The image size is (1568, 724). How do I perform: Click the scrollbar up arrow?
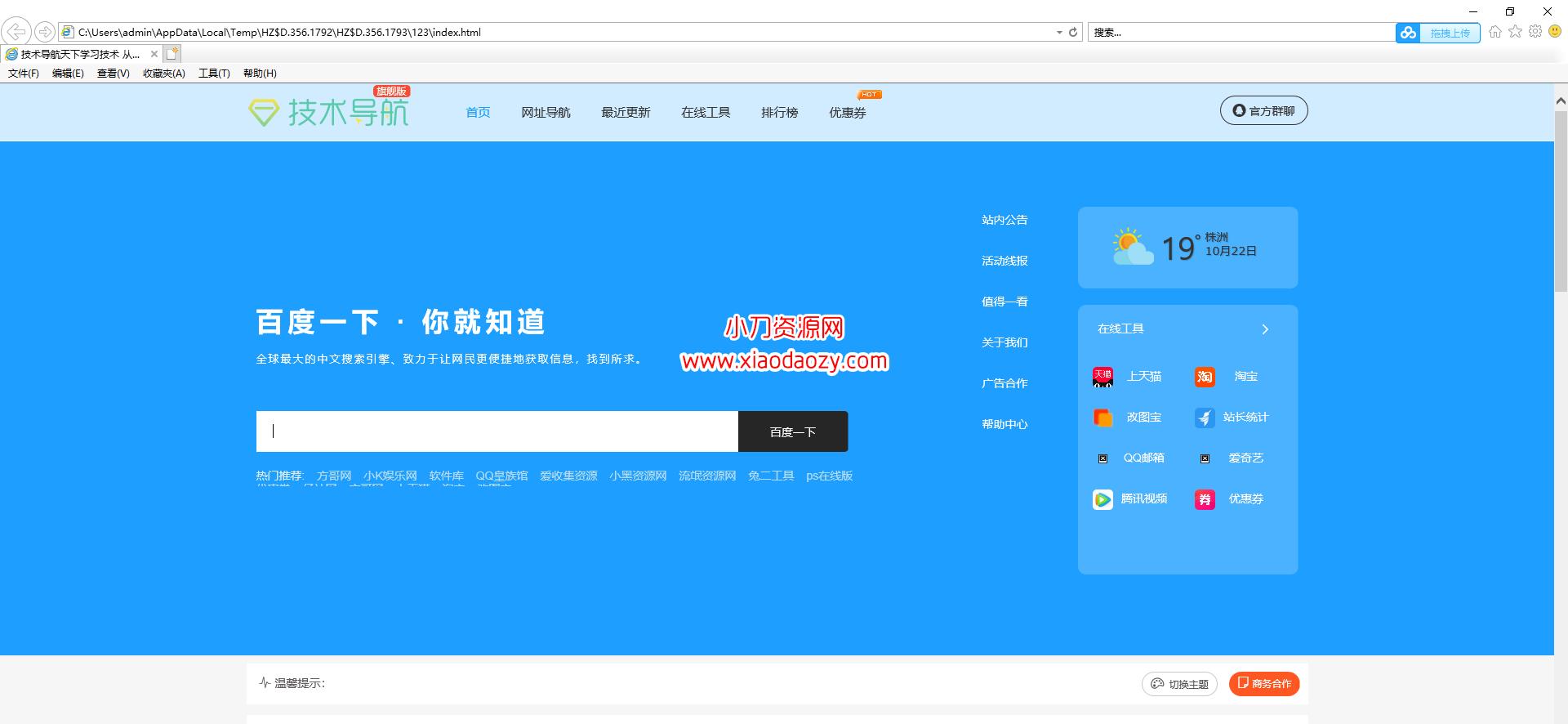click(x=1561, y=101)
